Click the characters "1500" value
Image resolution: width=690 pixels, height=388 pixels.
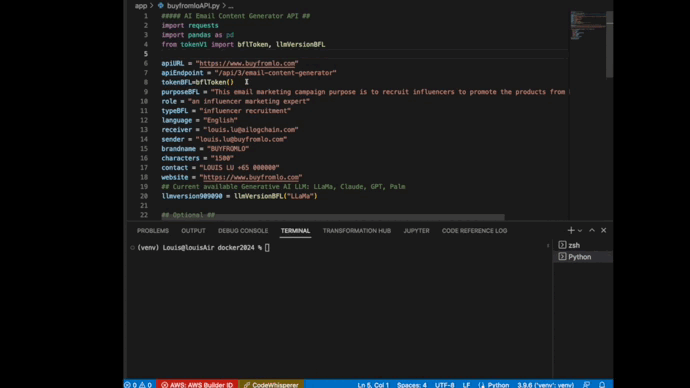pyautogui.click(x=222, y=158)
